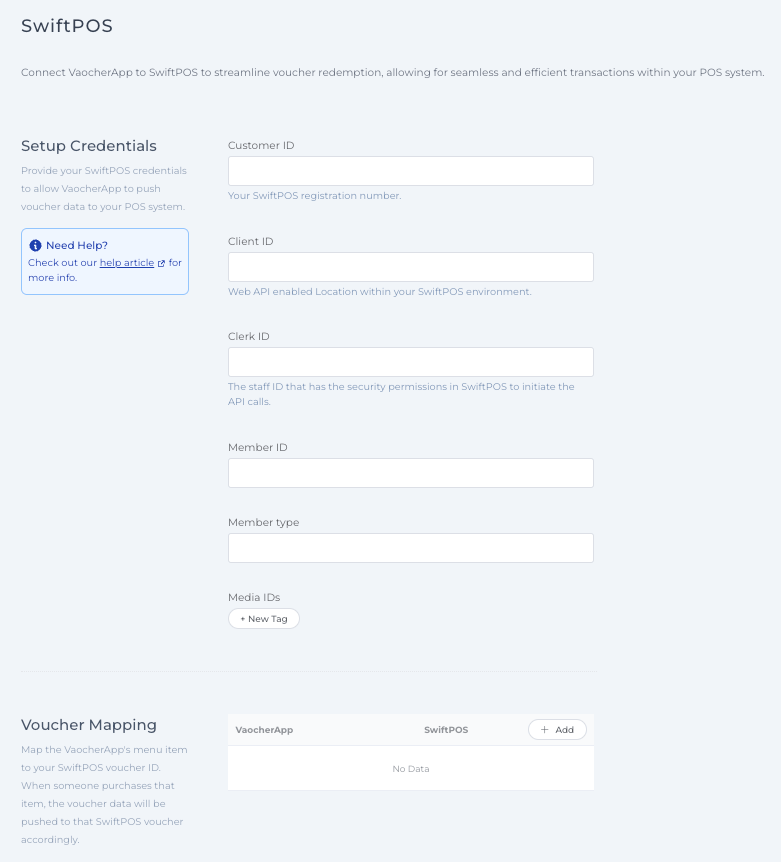The height and width of the screenshot is (862, 781).
Task: Click the Setup Credentials section heading
Action: coord(88,146)
